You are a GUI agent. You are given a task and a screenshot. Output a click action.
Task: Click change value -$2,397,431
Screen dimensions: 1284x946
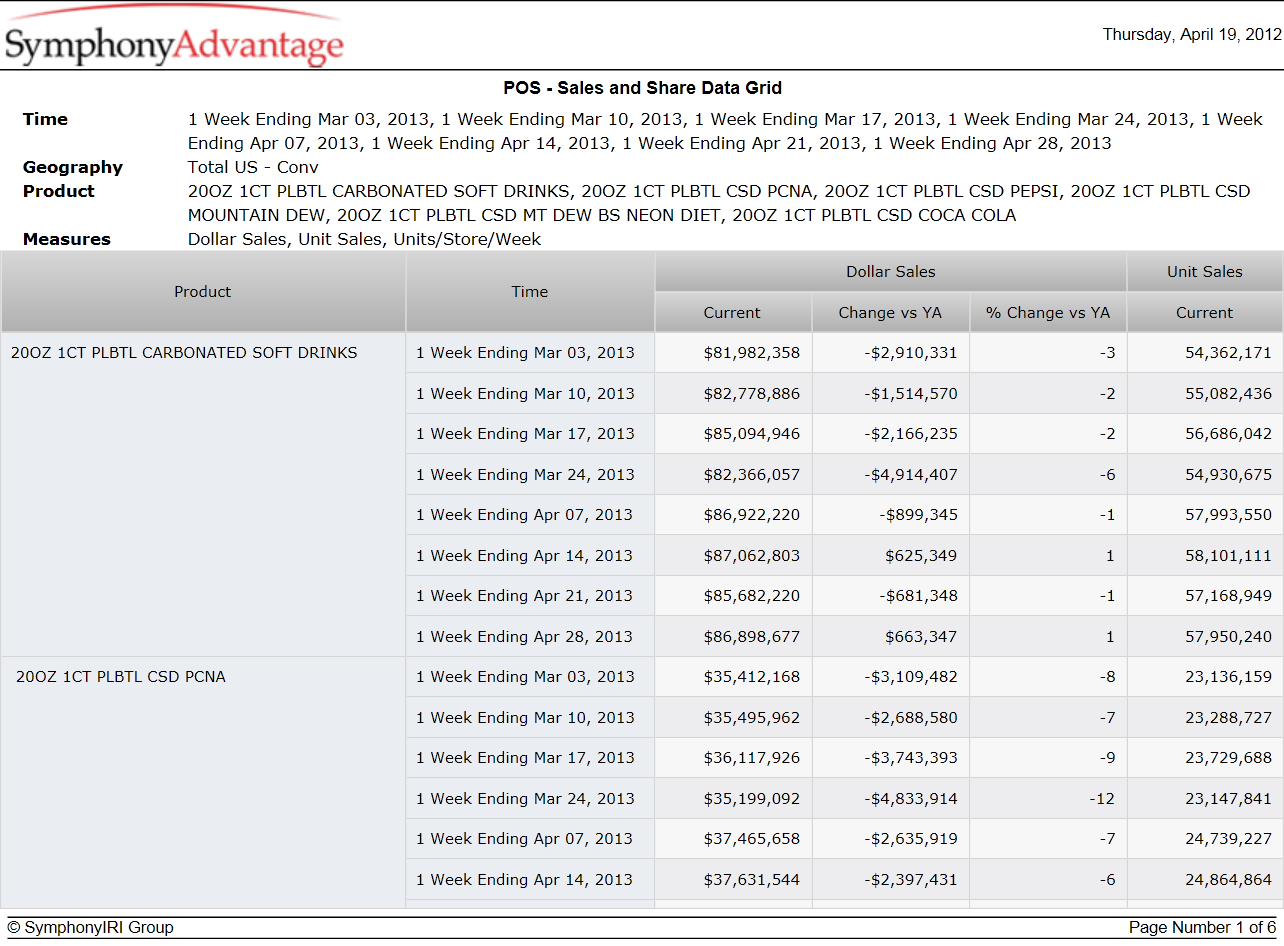point(911,880)
